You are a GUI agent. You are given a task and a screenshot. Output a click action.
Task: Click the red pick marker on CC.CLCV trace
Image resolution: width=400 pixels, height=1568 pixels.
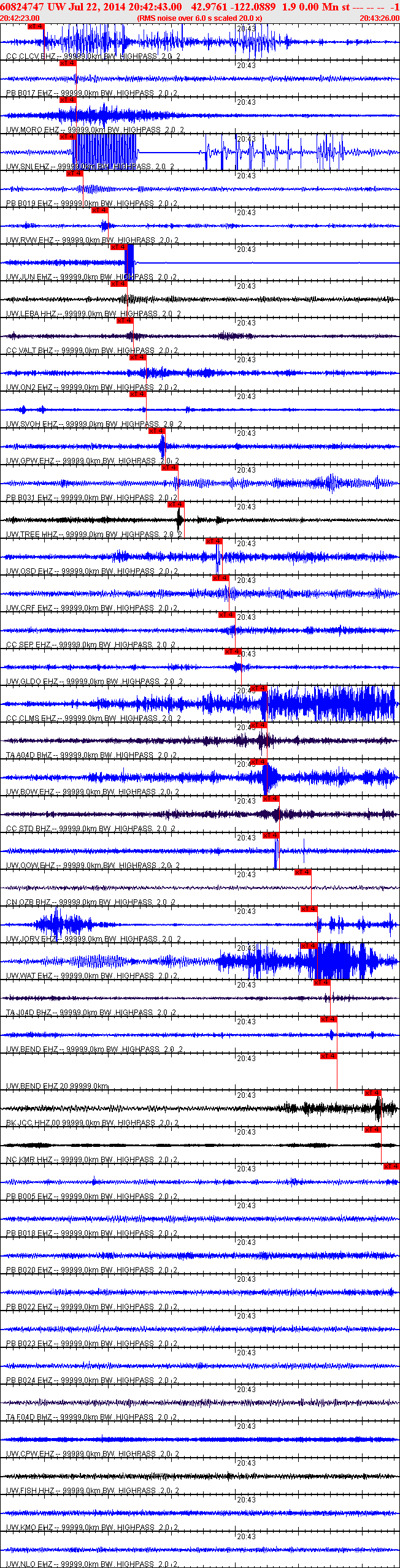[36, 26]
